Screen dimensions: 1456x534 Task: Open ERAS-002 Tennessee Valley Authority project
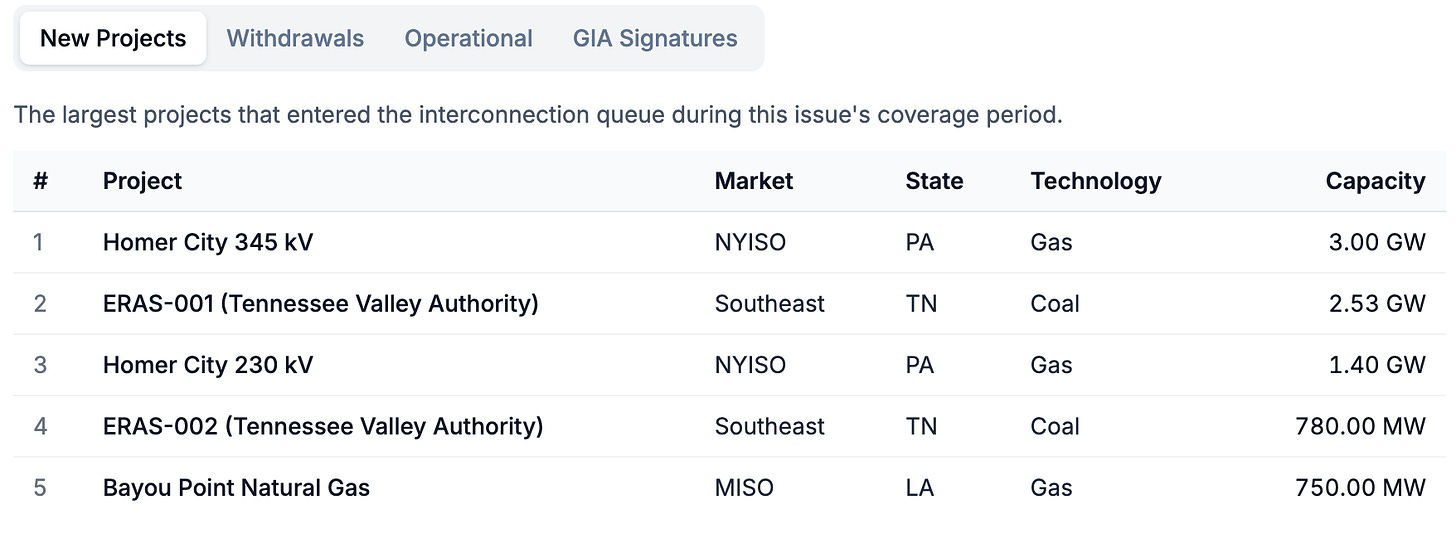323,426
